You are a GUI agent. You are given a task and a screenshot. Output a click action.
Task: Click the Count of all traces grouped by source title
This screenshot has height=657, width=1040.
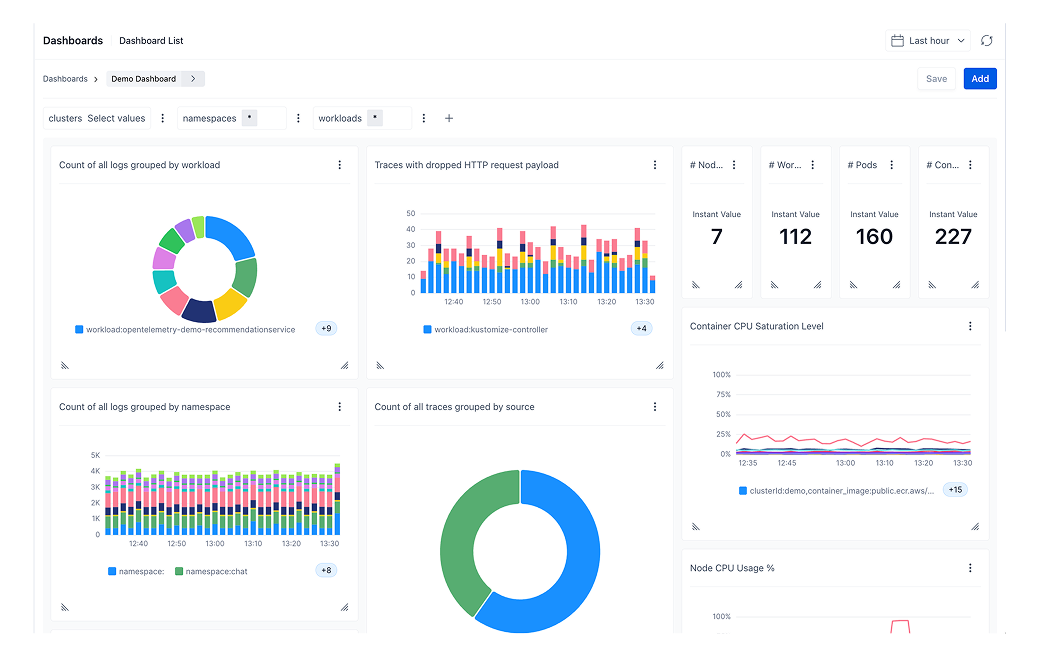(454, 407)
